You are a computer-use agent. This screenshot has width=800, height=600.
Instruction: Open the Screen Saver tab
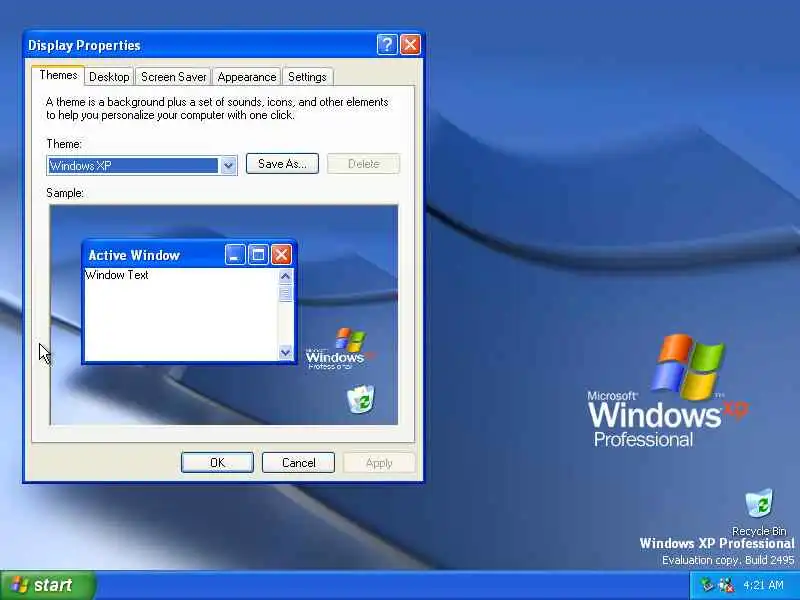[173, 77]
